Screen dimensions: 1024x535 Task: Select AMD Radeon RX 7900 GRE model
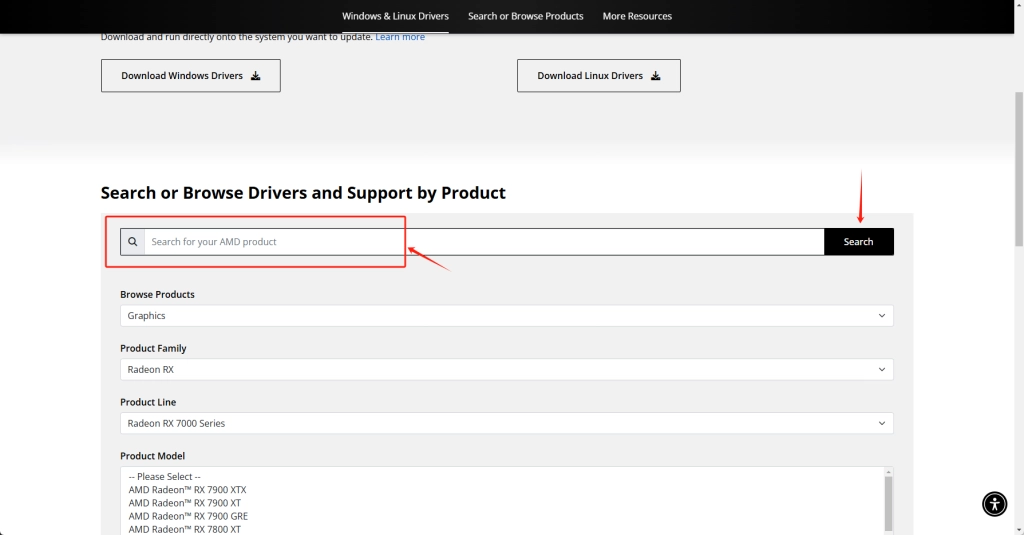coord(188,516)
